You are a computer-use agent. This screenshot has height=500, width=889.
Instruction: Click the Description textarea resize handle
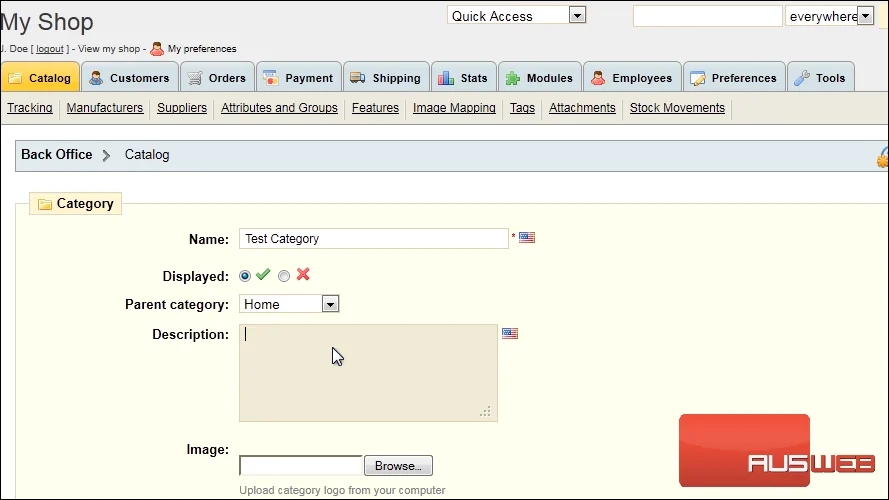(x=485, y=412)
